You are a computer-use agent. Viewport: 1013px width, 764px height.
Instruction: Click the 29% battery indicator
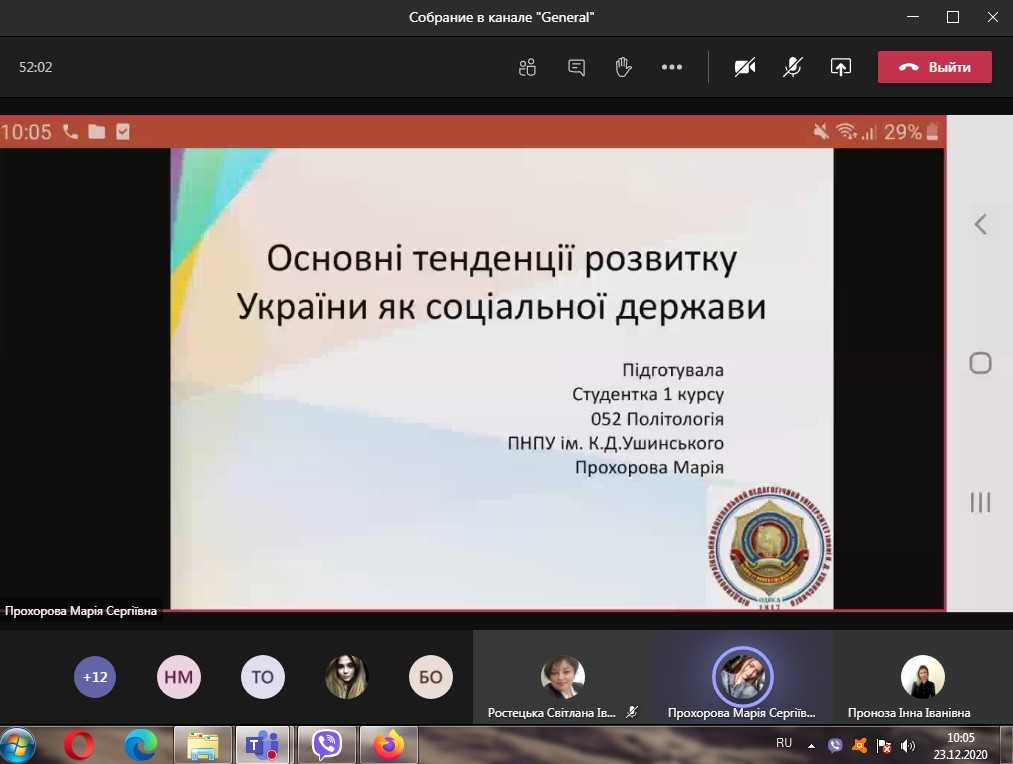[911, 132]
